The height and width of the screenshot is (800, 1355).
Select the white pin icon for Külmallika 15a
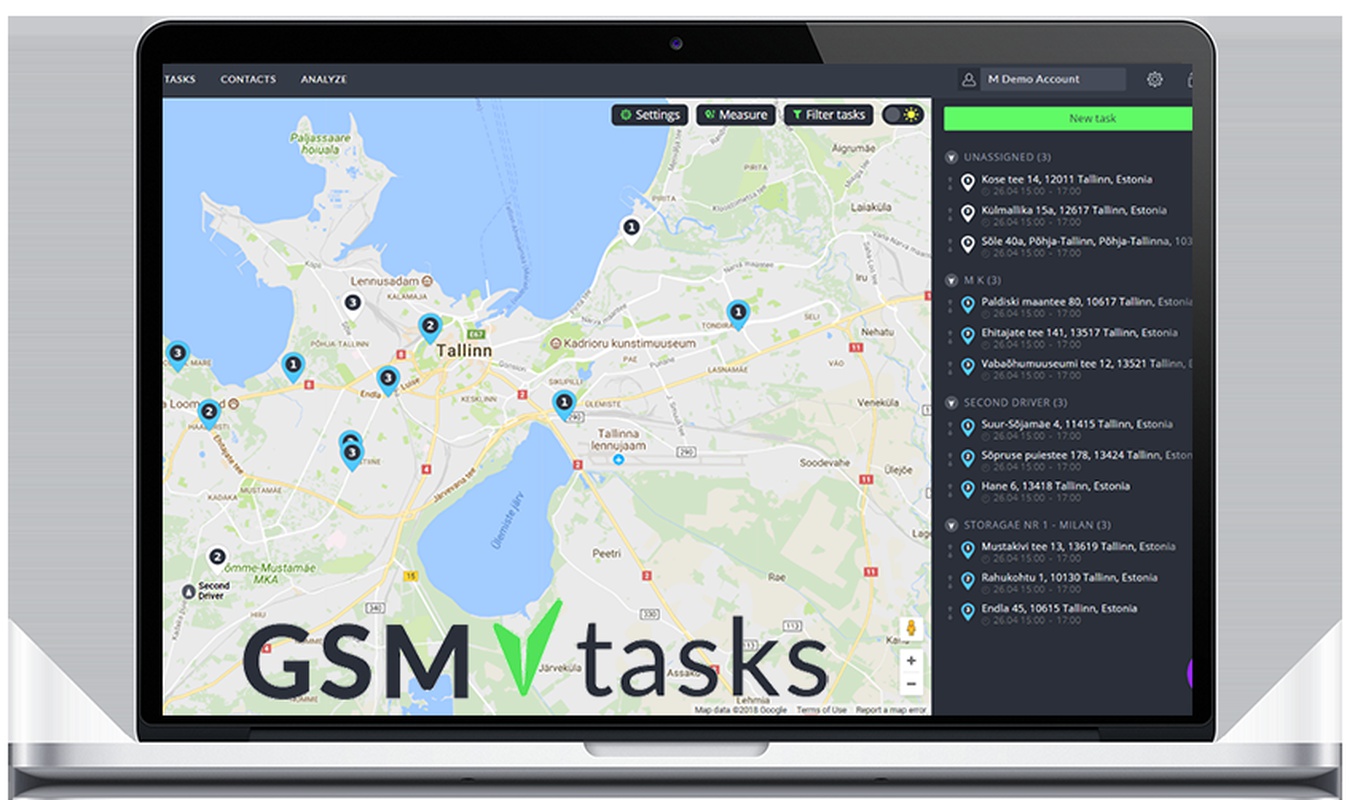967,213
